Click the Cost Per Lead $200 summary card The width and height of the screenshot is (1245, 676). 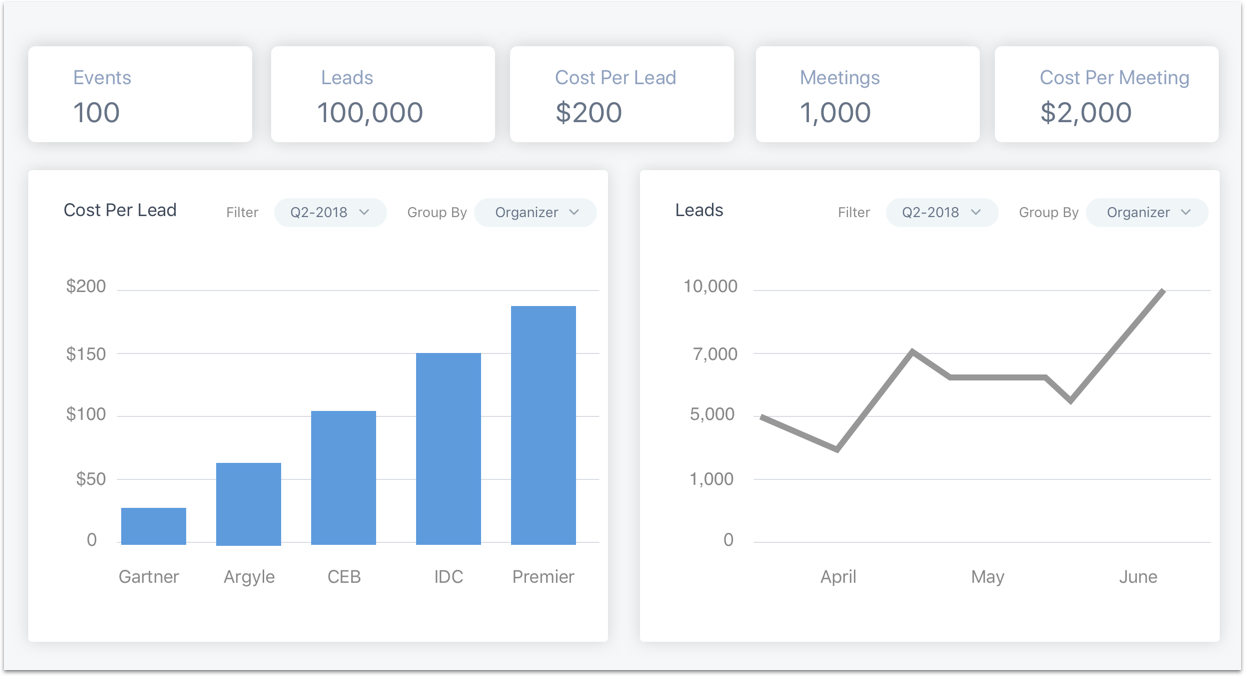[x=622, y=94]
